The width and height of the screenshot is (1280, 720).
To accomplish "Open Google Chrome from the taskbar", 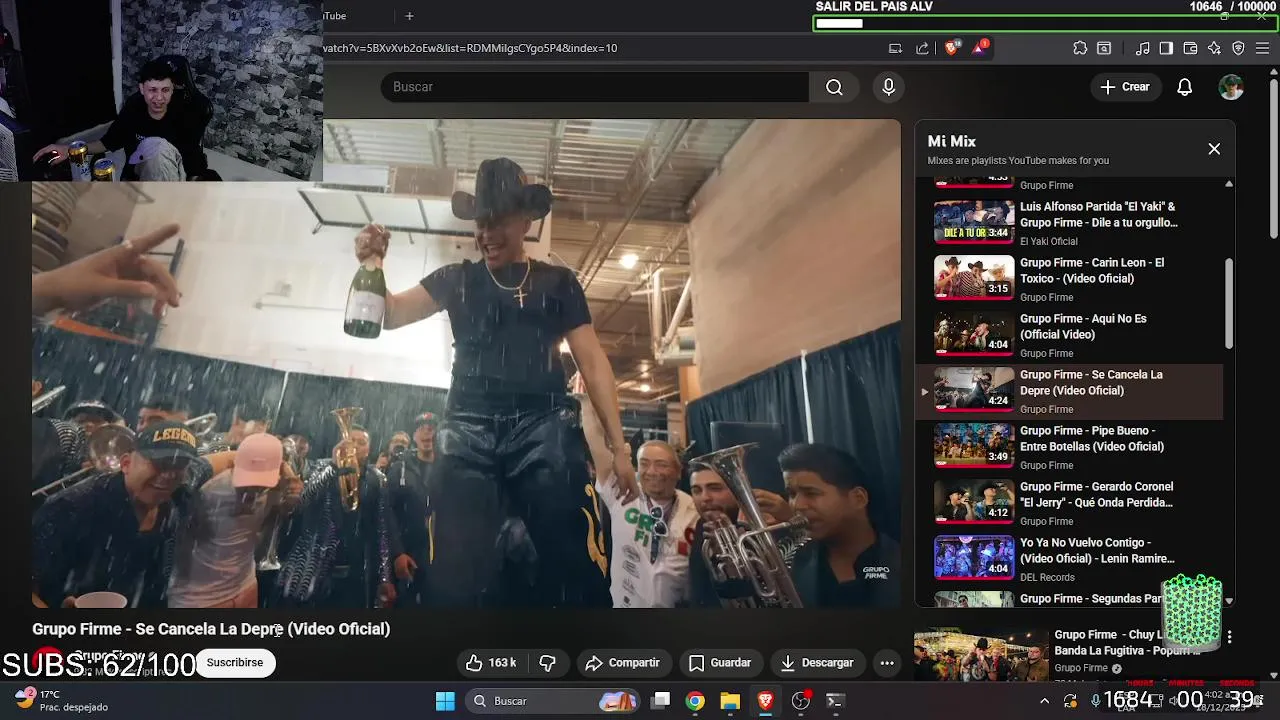I will pyautogui.click(x=695, y=701).
